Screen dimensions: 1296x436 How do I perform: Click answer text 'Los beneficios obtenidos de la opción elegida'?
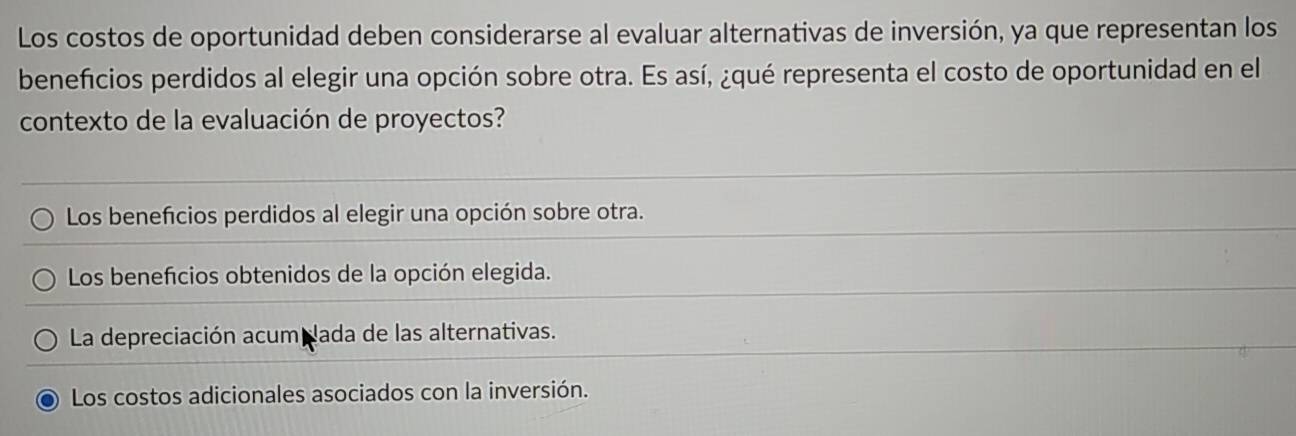(x=310, y=273)
